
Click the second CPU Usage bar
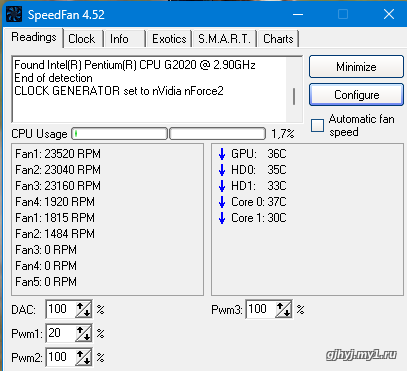(x=217, y=134)
